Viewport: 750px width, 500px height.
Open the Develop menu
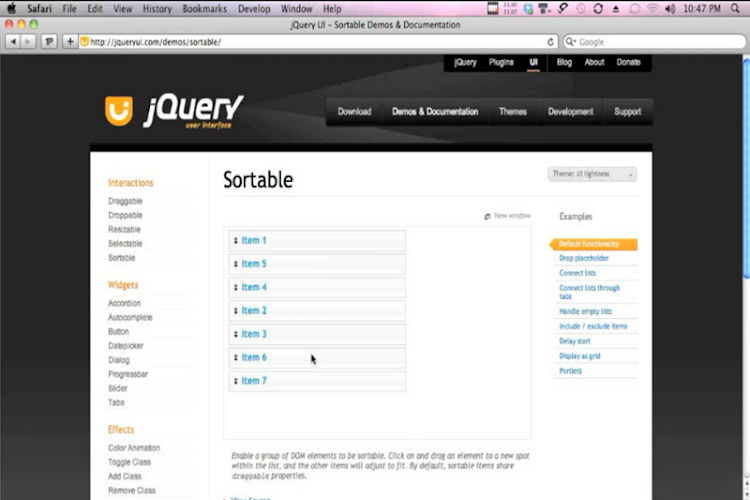(254, 9)
